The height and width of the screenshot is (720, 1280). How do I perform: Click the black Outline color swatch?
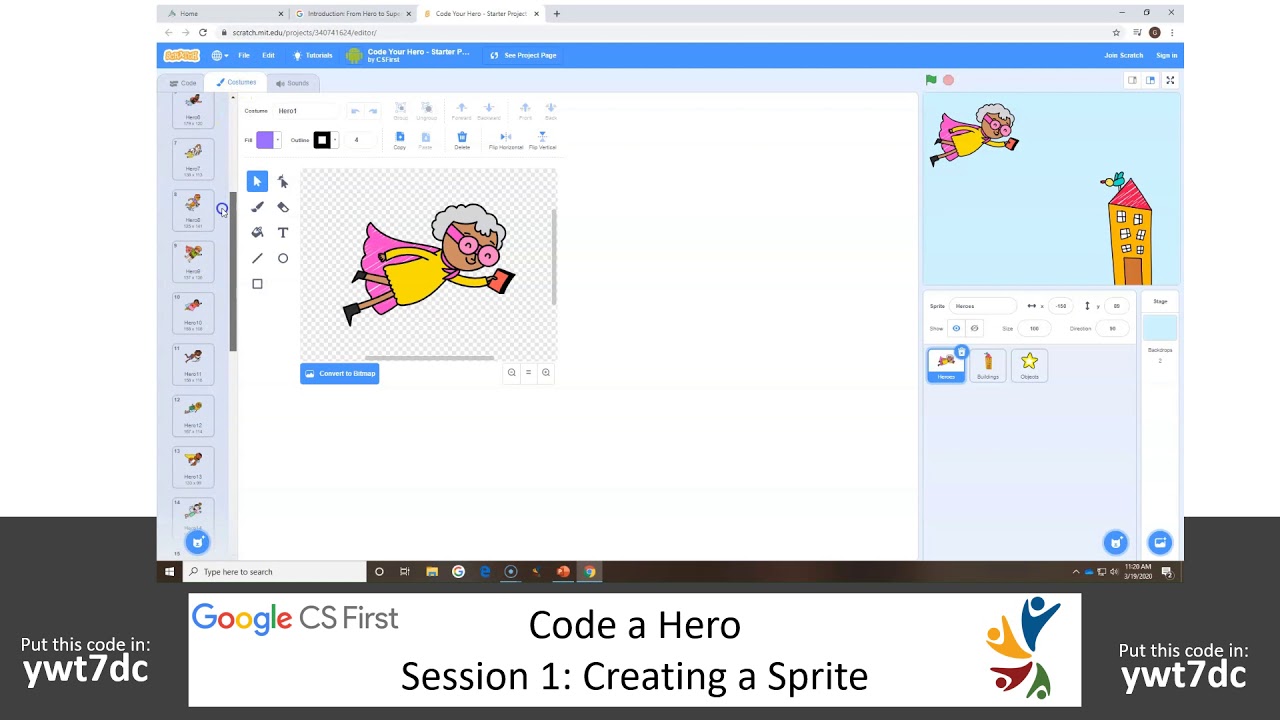pos(322,140)
